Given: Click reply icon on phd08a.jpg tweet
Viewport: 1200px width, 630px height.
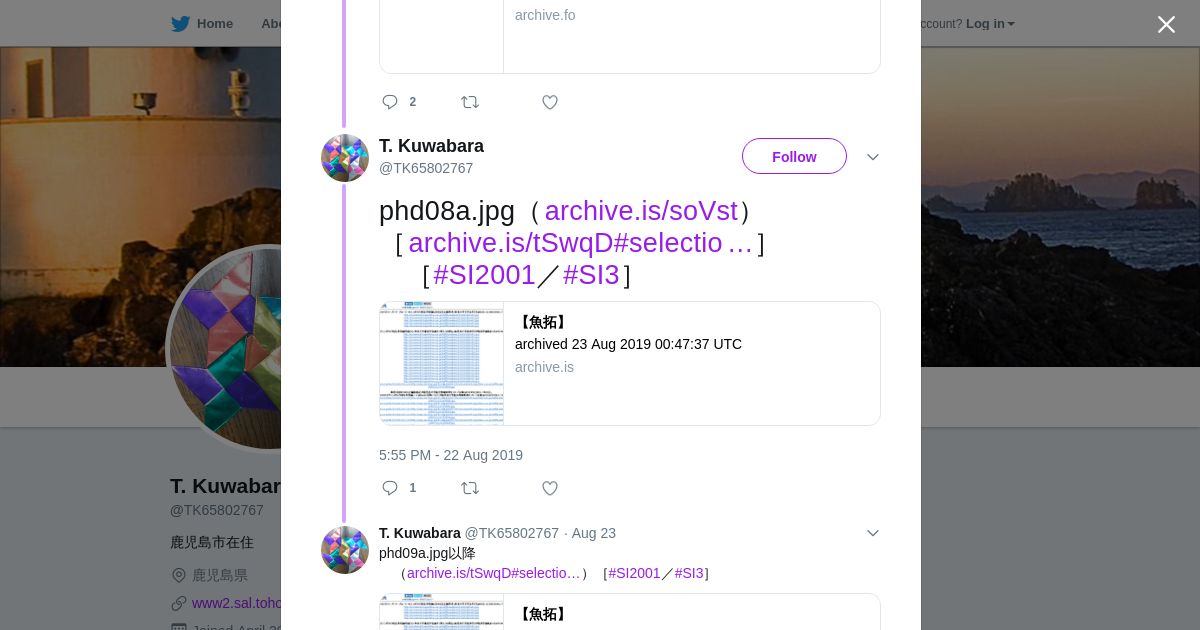Looking at the screenshot, I should 390,488.
